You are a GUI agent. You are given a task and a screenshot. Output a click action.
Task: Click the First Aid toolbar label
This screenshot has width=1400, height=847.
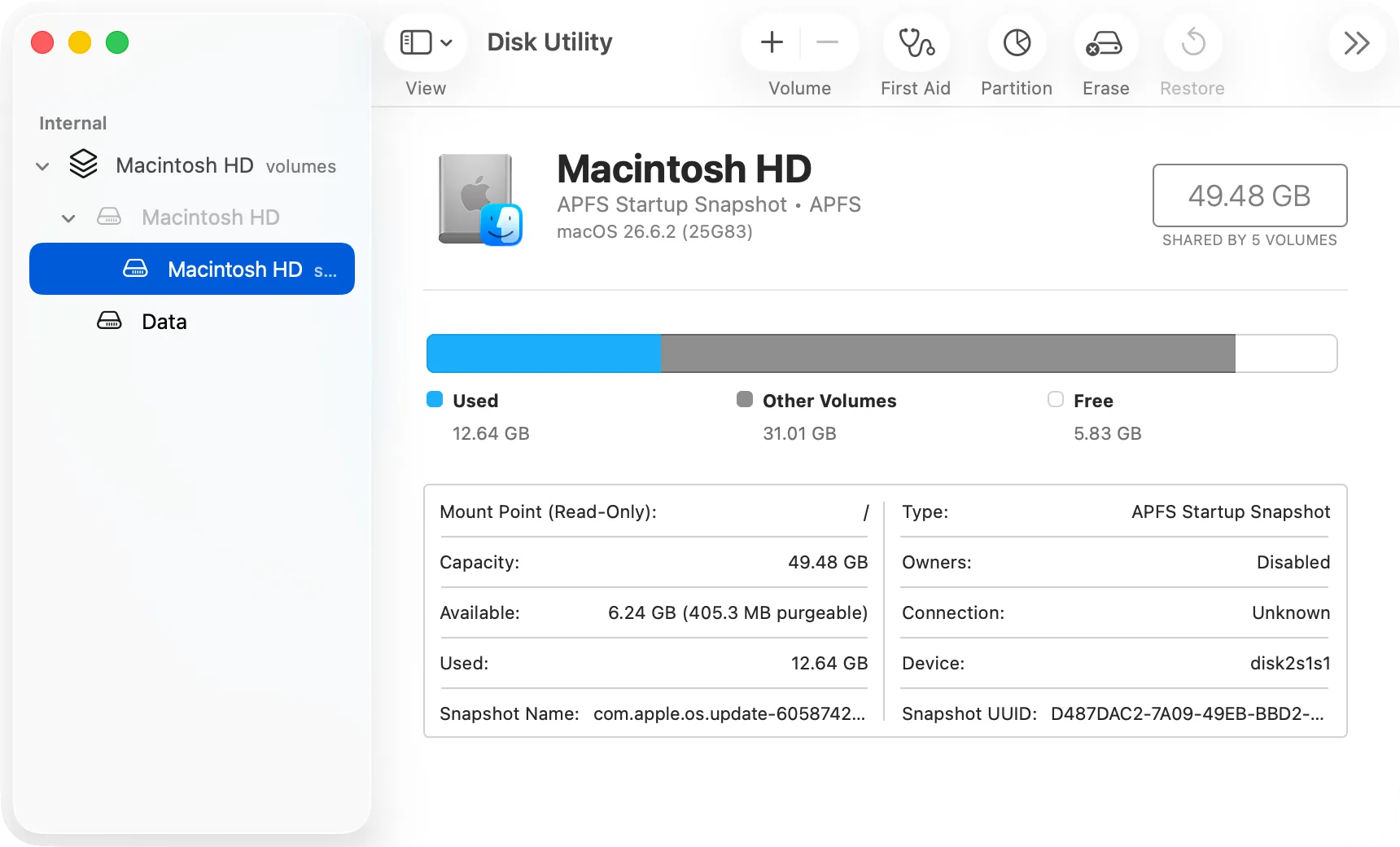[916, 88]
